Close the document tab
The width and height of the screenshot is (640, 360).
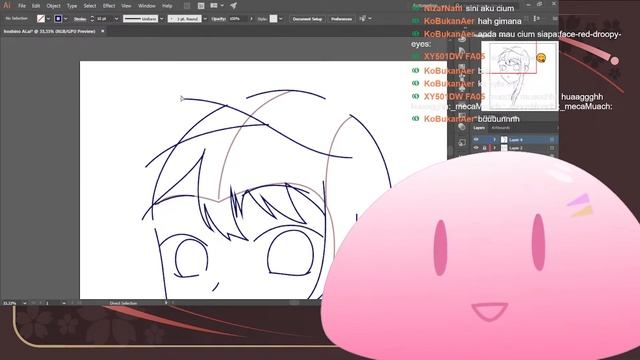[102, 31]
